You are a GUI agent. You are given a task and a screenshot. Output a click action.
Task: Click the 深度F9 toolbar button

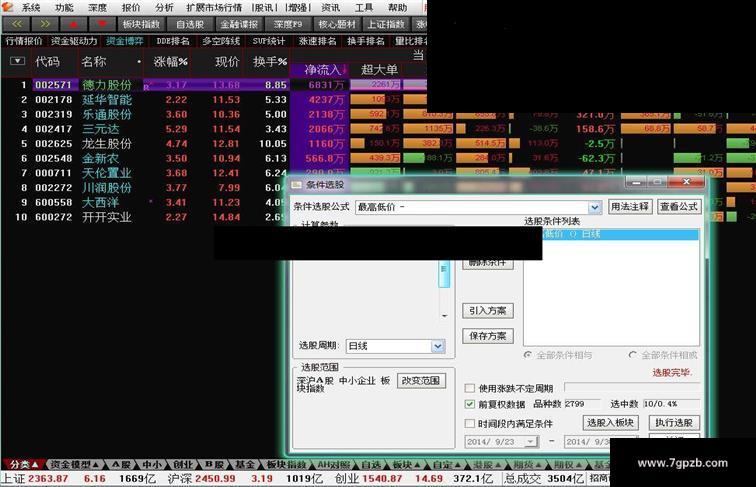[x=288, y=24]
